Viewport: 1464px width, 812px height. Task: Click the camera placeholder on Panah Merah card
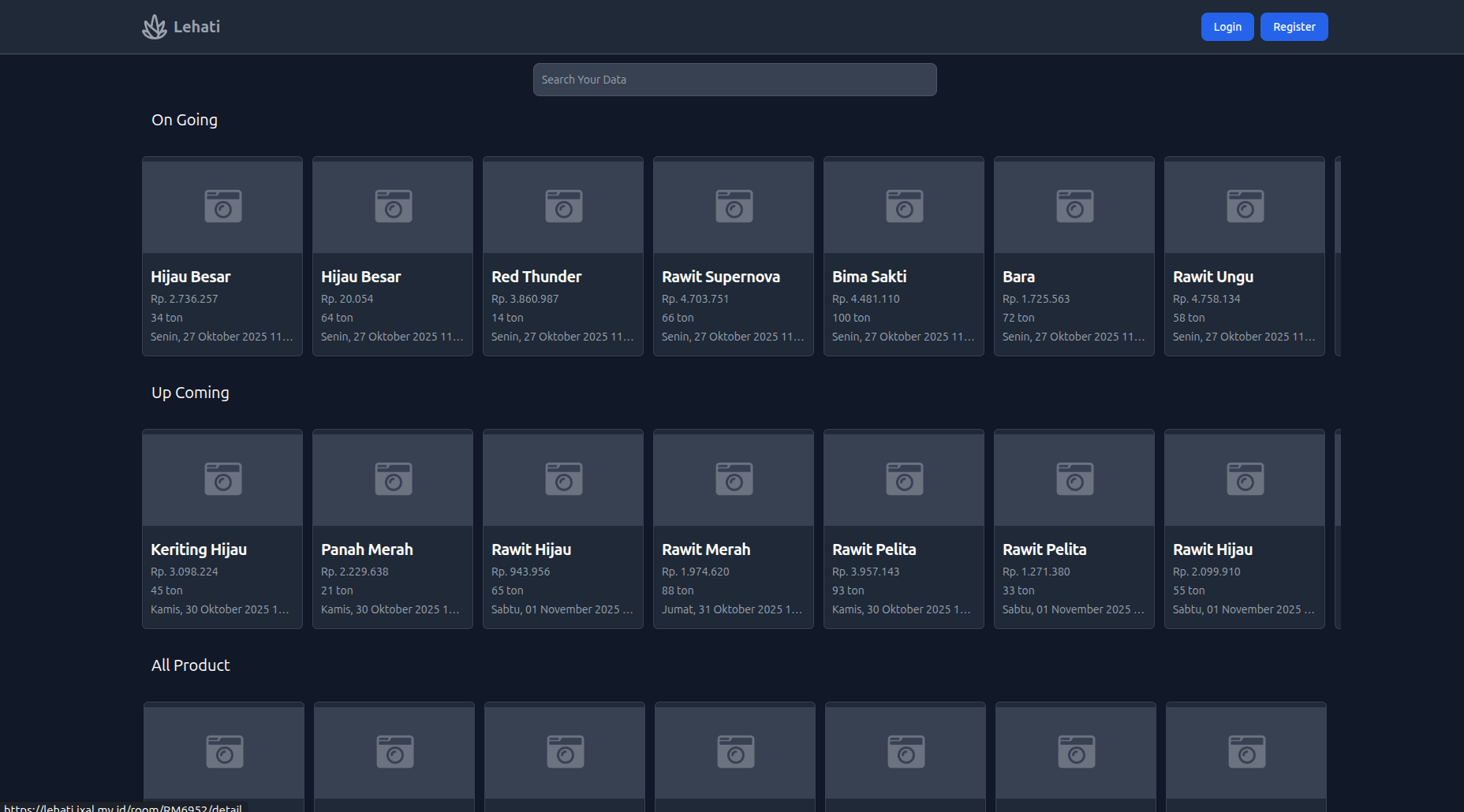[x=393, y=479]
